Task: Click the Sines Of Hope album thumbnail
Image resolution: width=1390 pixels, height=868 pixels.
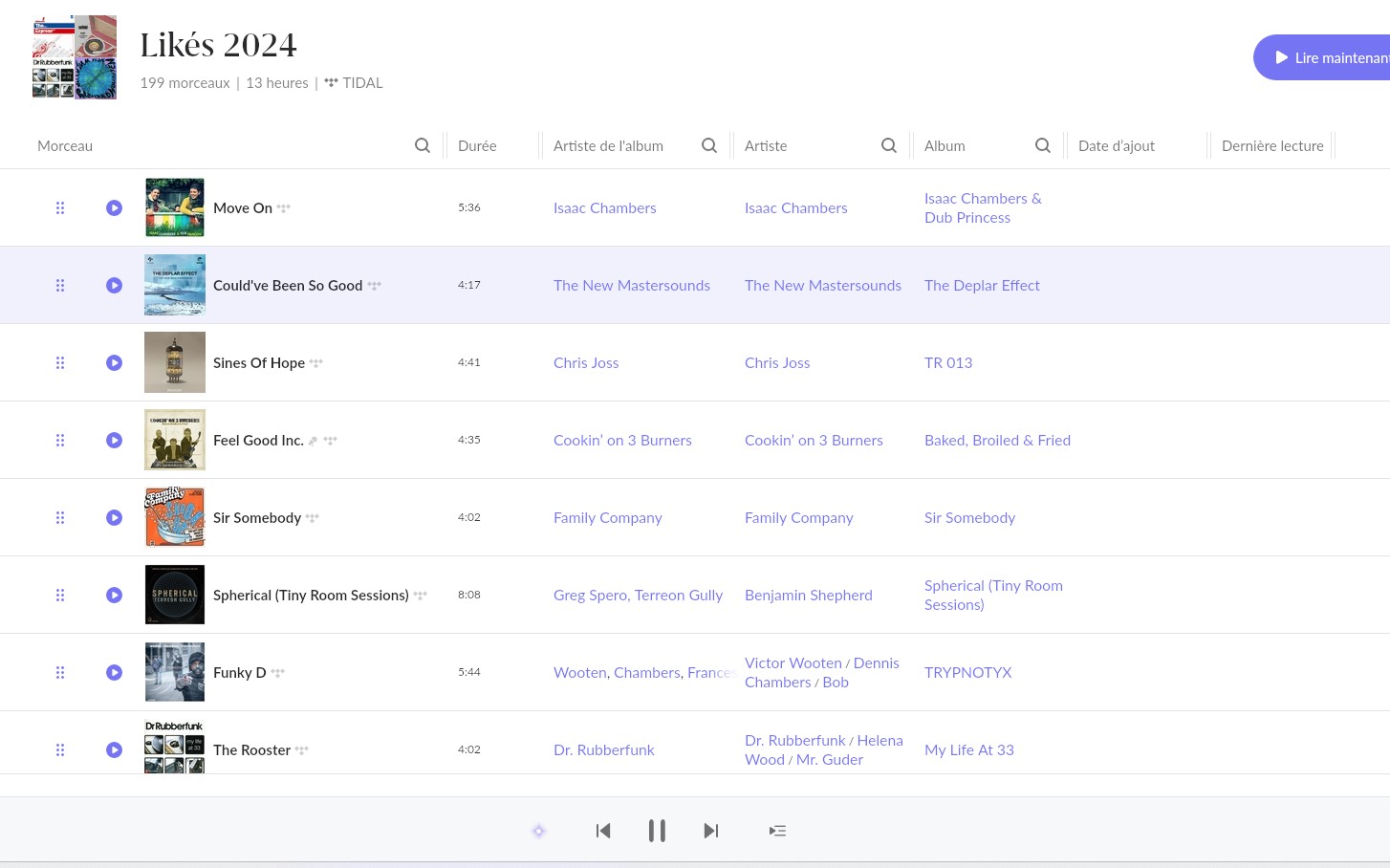Action: coord(175,362)
